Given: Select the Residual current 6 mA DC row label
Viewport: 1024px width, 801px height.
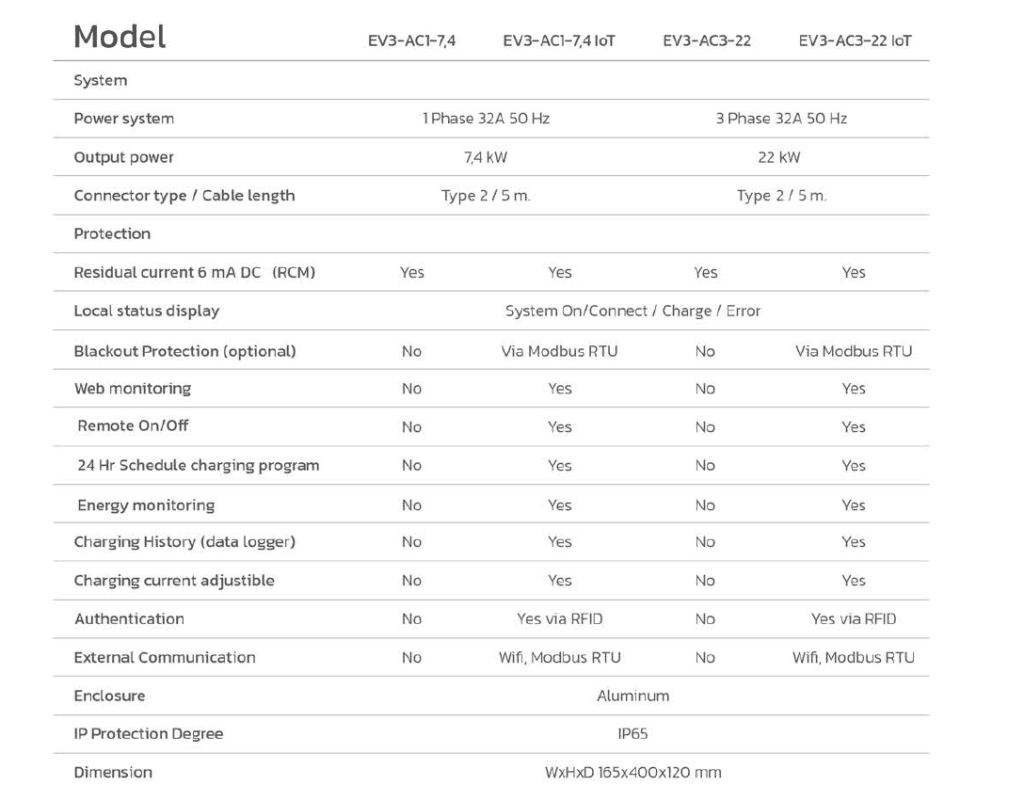Looking at the screenshot, I should point(195,272).
